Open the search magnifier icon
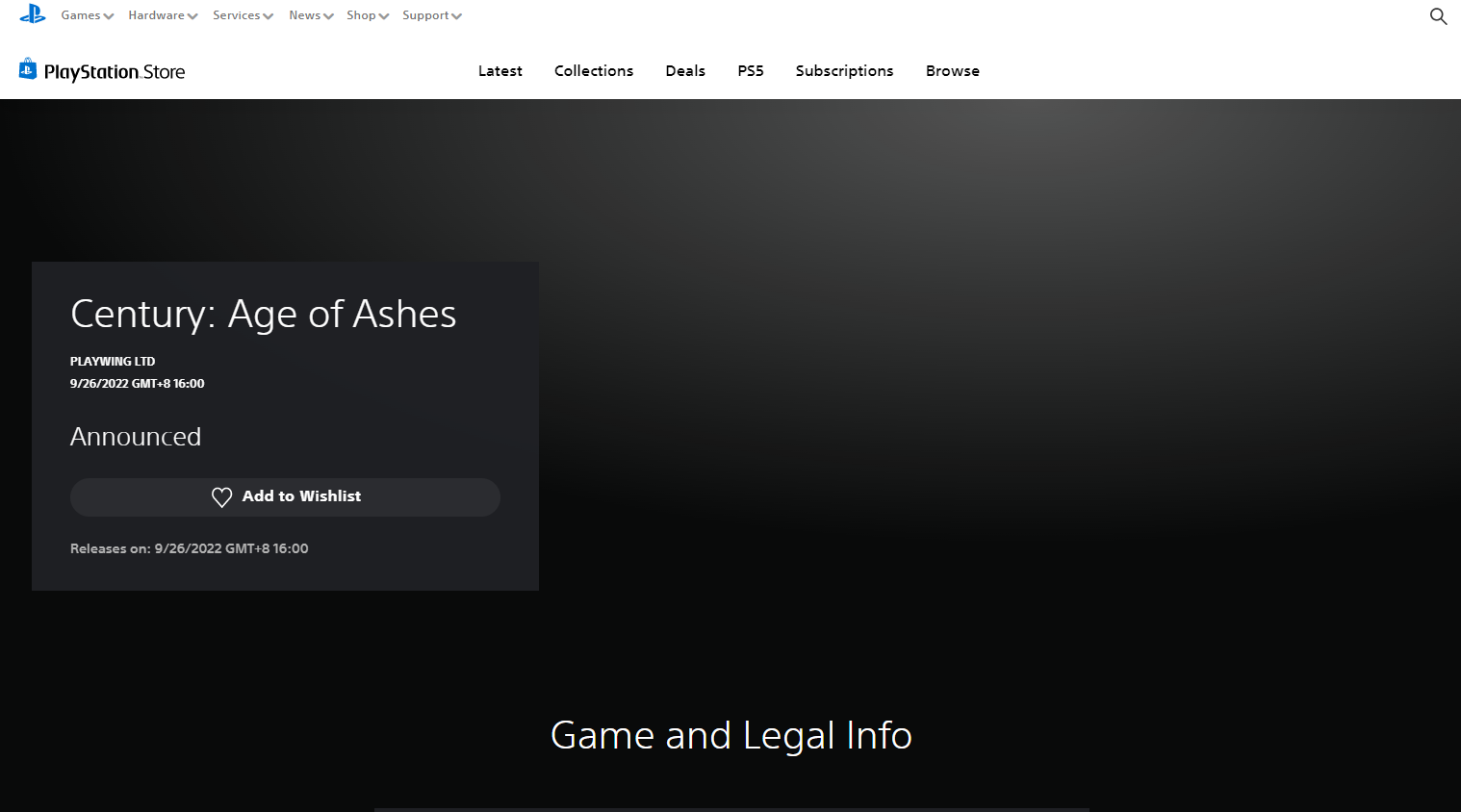This screenshot has width=1461, height=812. coord(1438,16)
